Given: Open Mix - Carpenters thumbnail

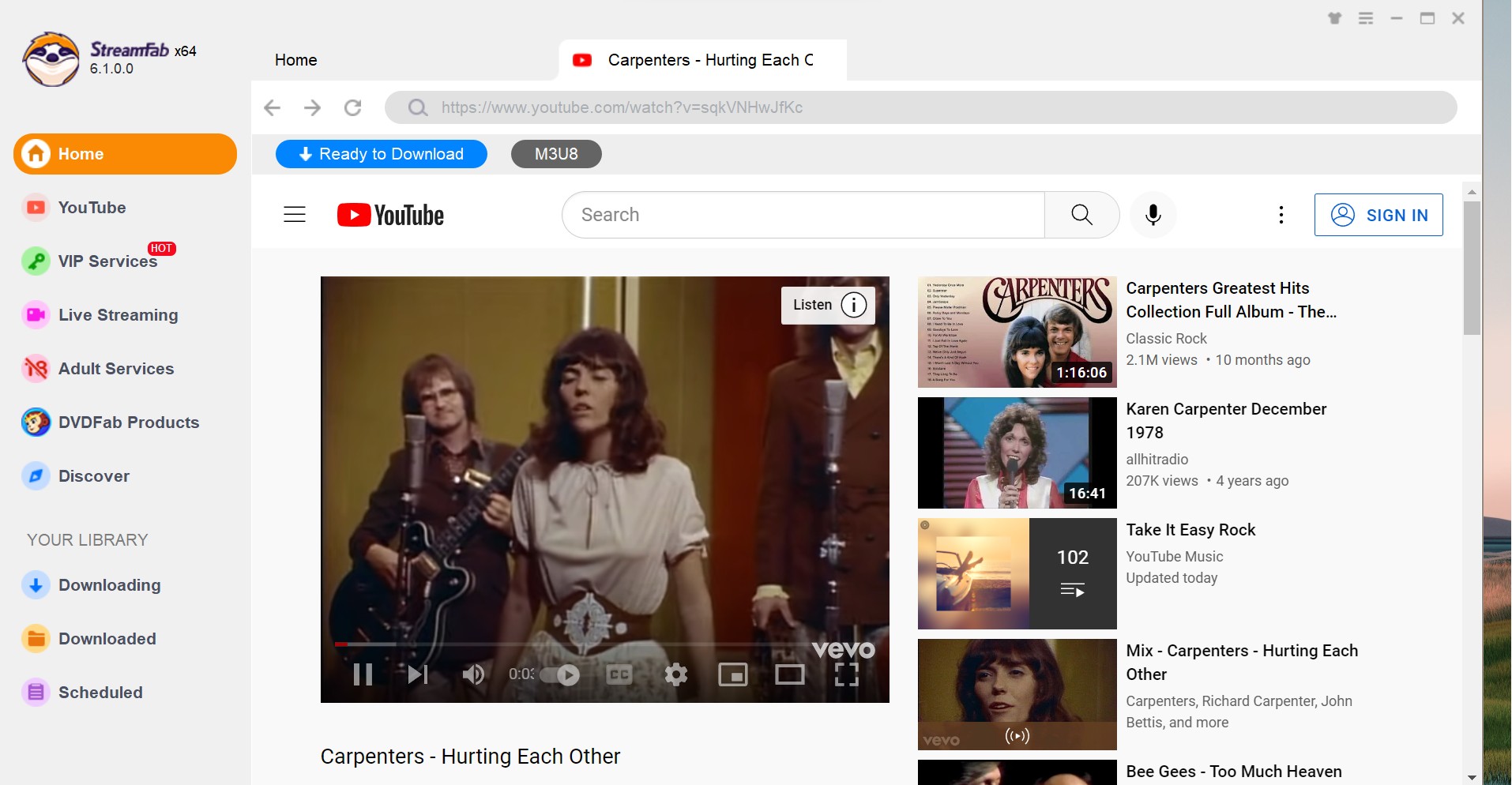Looking at the screenshot, I should point(1017,694).
